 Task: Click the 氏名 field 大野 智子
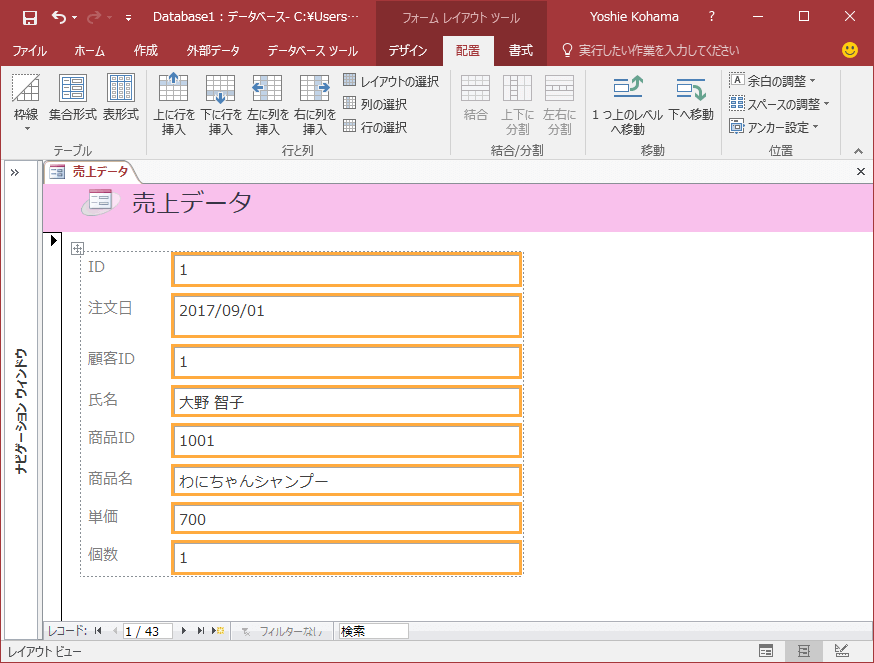tap(346, 401)
